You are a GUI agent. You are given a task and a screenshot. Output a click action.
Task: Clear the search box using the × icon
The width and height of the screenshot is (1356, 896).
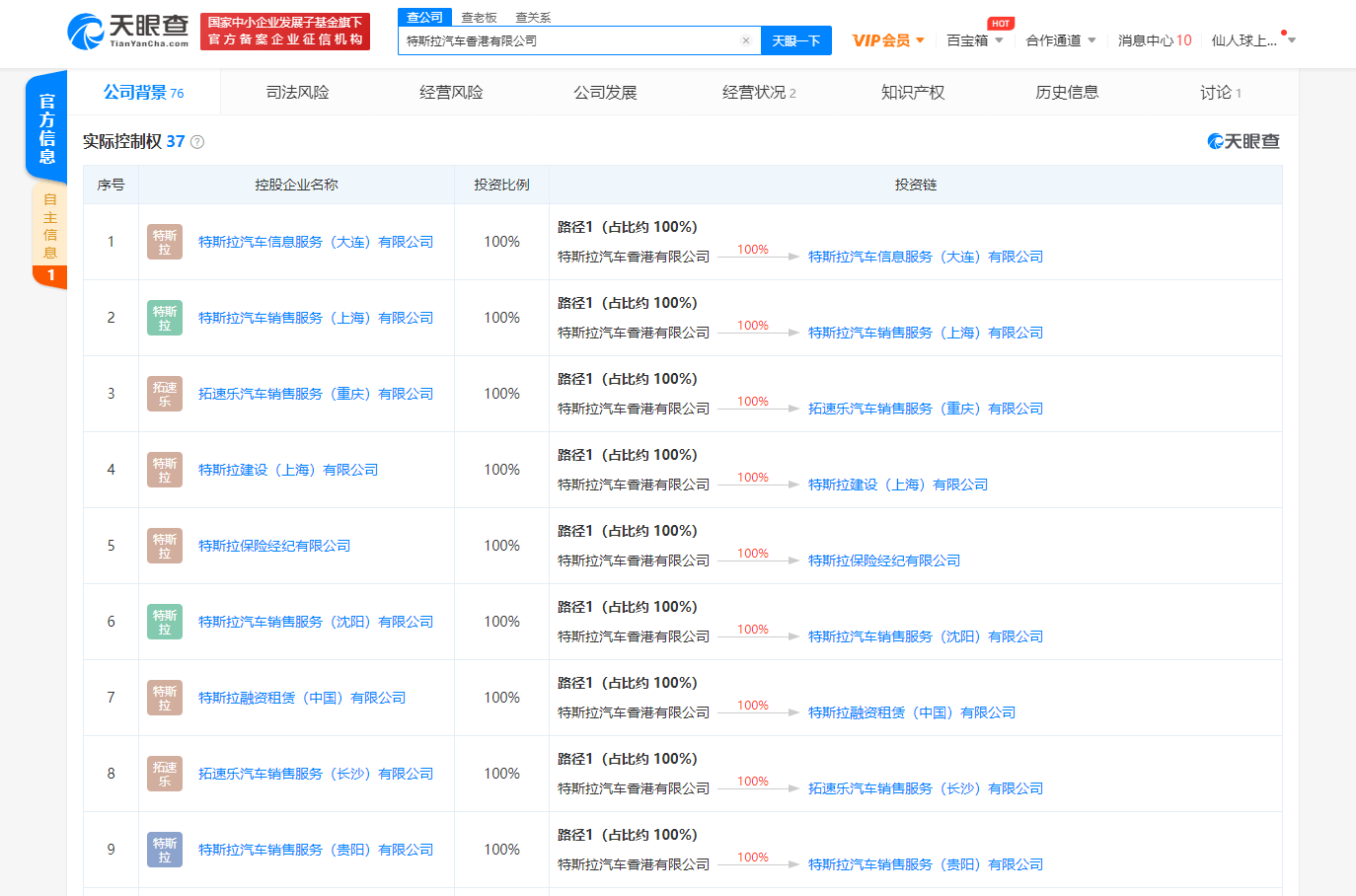(745, 40)
